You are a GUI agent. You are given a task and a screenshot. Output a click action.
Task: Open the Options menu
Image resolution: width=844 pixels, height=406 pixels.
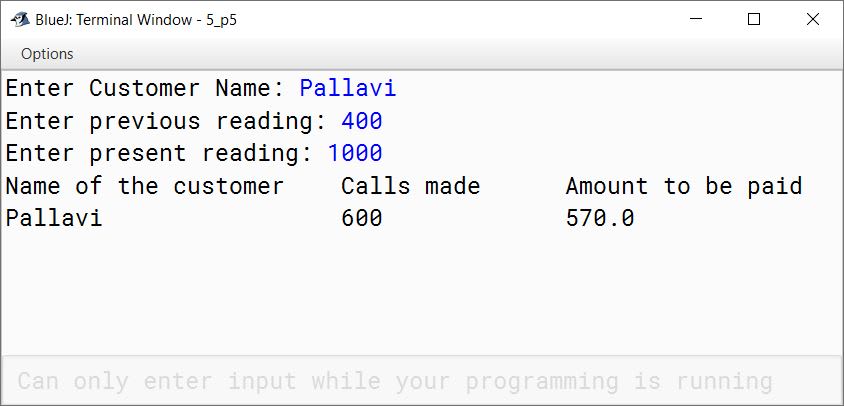coord(47,54)
